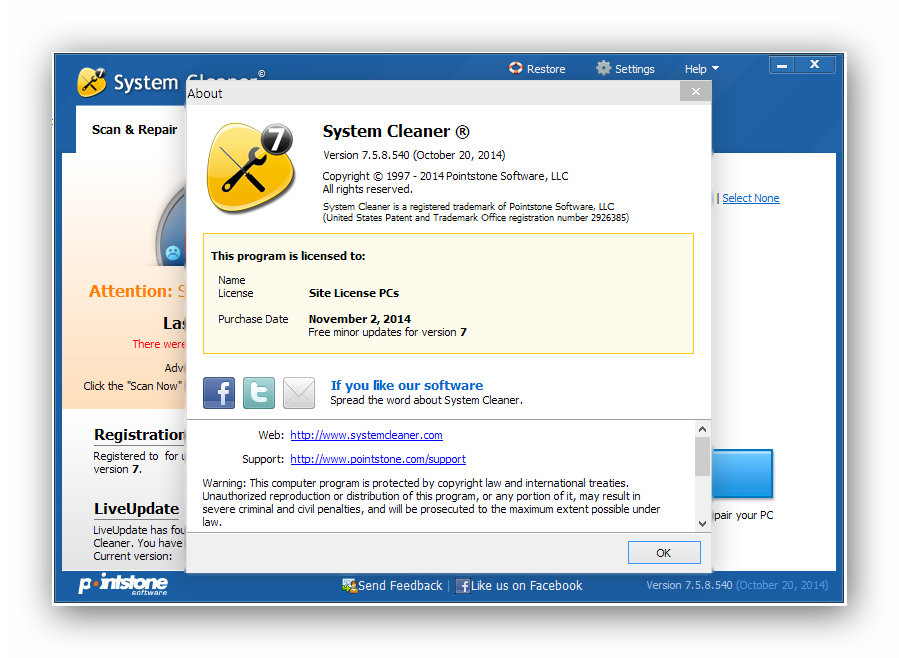Click the Pointstone software logo
This screenshot has height=658, width=899.
tap(123, 584)
